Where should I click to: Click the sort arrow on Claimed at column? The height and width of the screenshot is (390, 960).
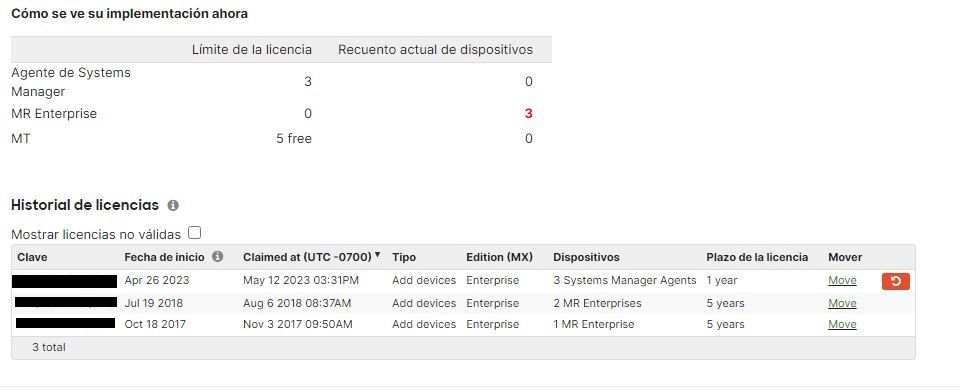[377, 255]
